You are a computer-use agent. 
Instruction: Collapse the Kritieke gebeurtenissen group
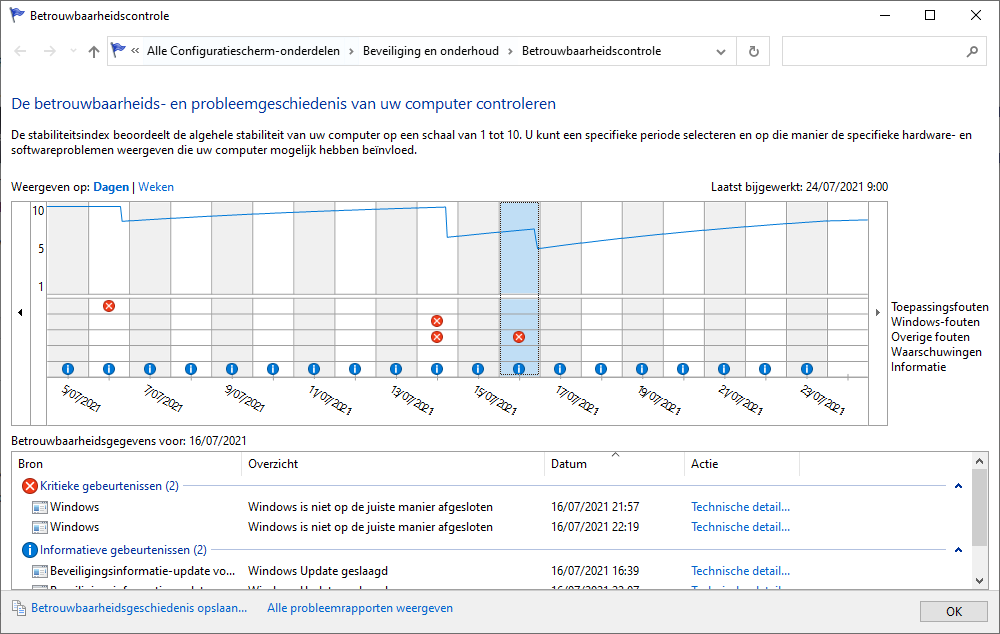[958, 486]
